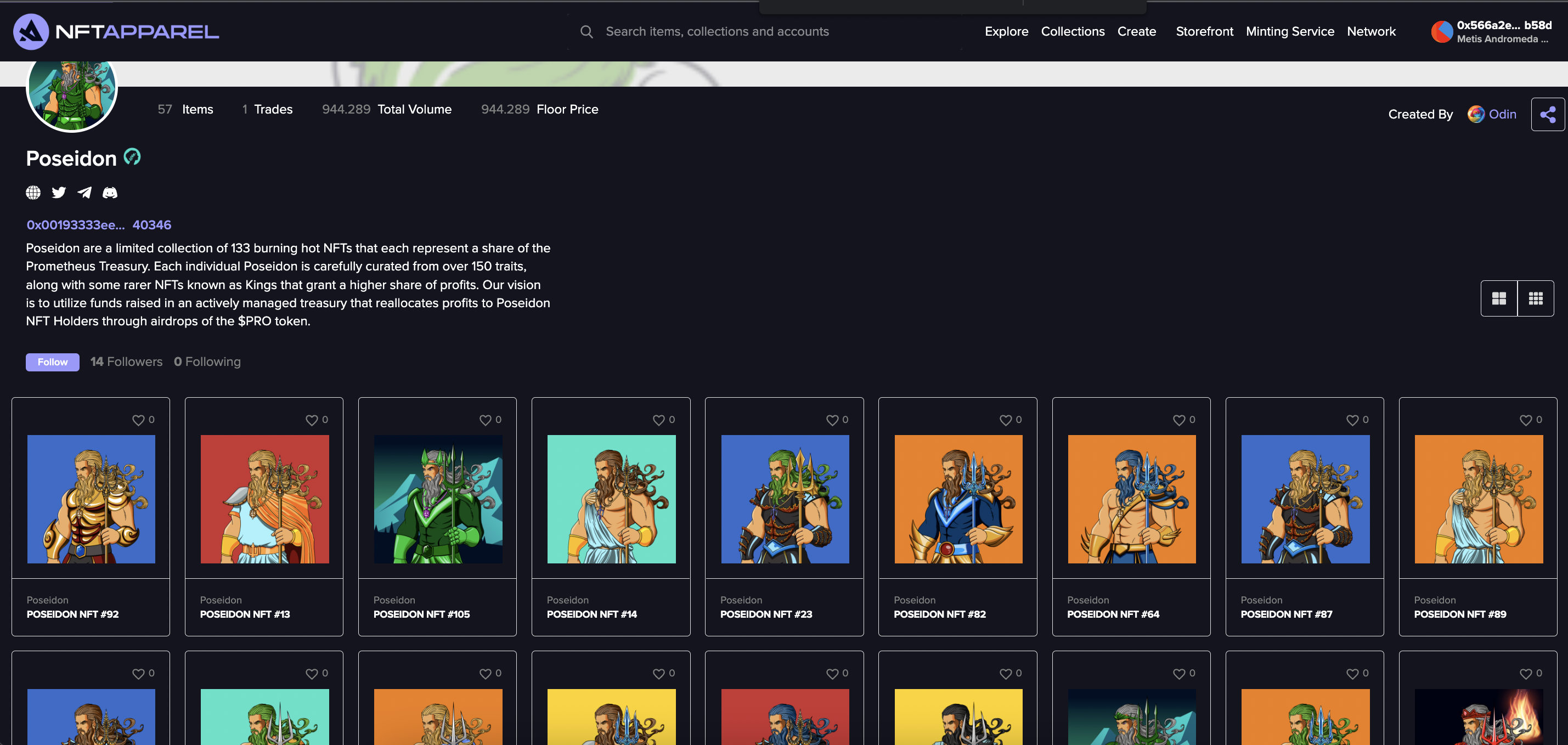The height and width of the screenshot is (745, 1568).
Task: Open the Poseidon Telegram icon
Action: click(x=84, y=193)
